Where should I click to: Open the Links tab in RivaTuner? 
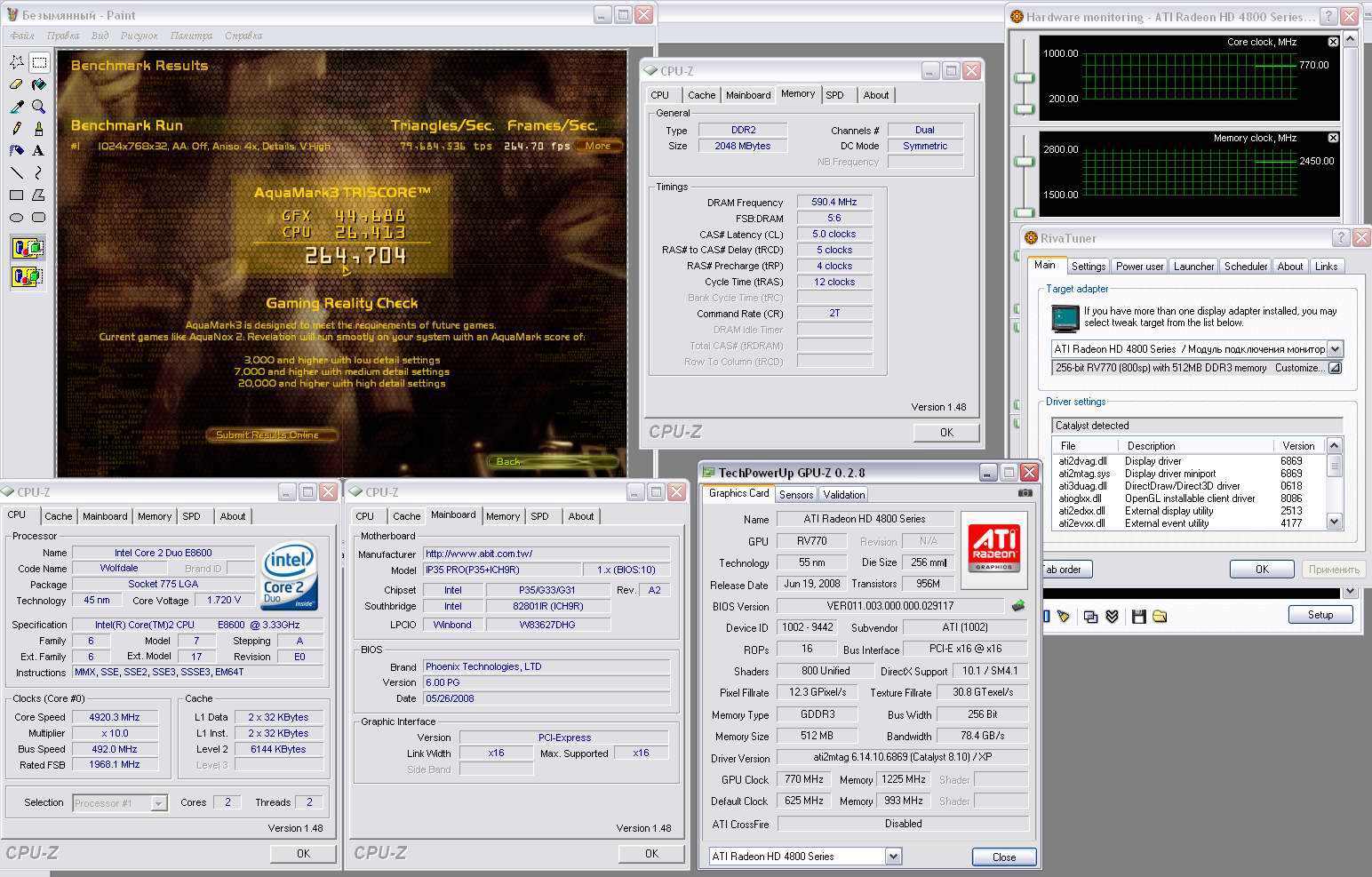1326,267
